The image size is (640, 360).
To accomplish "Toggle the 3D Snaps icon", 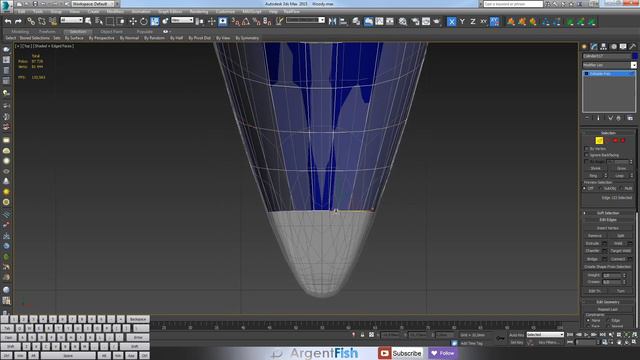I will coord(235,21).
